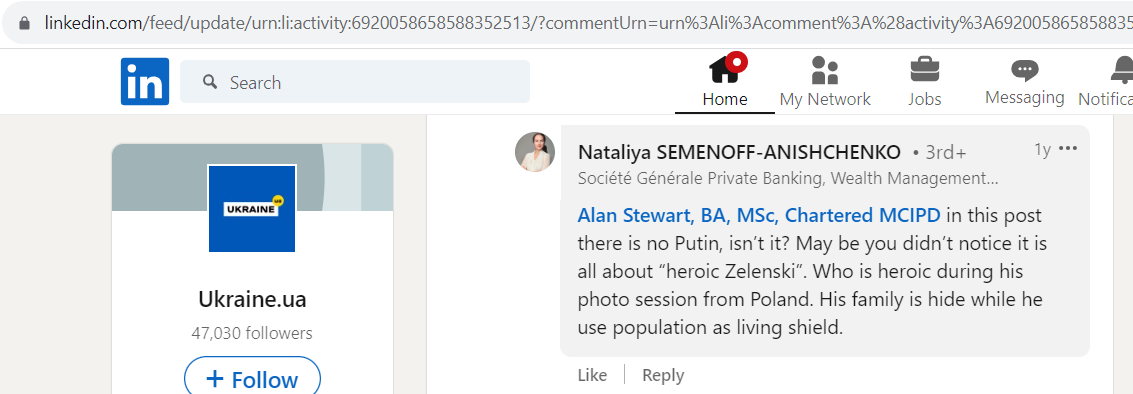Click the Société Générale headline text

click(788, 179)
